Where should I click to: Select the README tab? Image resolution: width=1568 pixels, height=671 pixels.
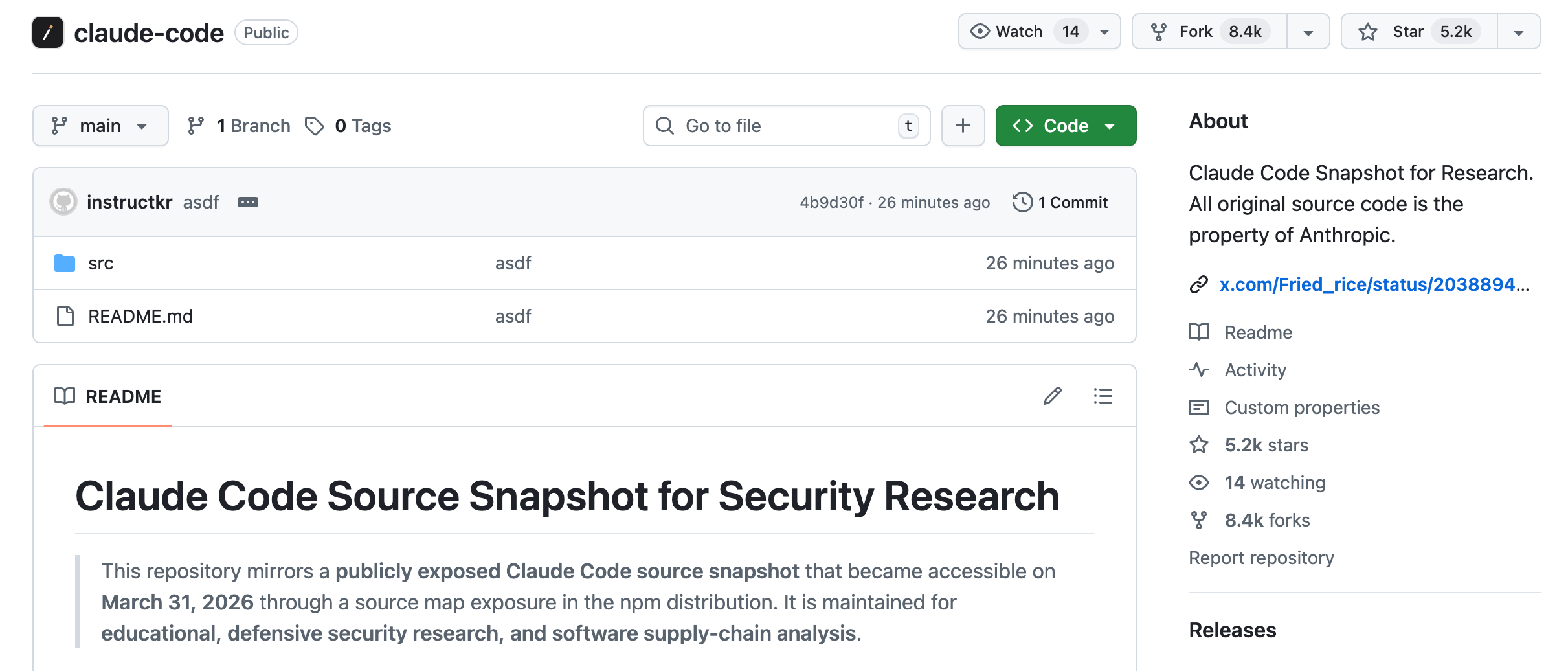pos(108,396)
